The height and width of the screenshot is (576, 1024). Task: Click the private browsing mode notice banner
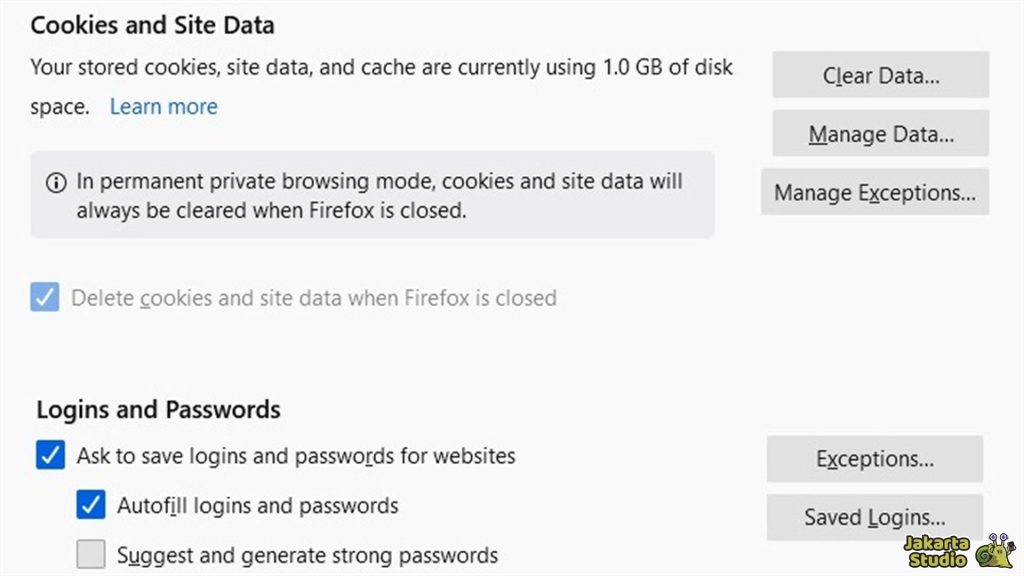(x=373, y=195)
